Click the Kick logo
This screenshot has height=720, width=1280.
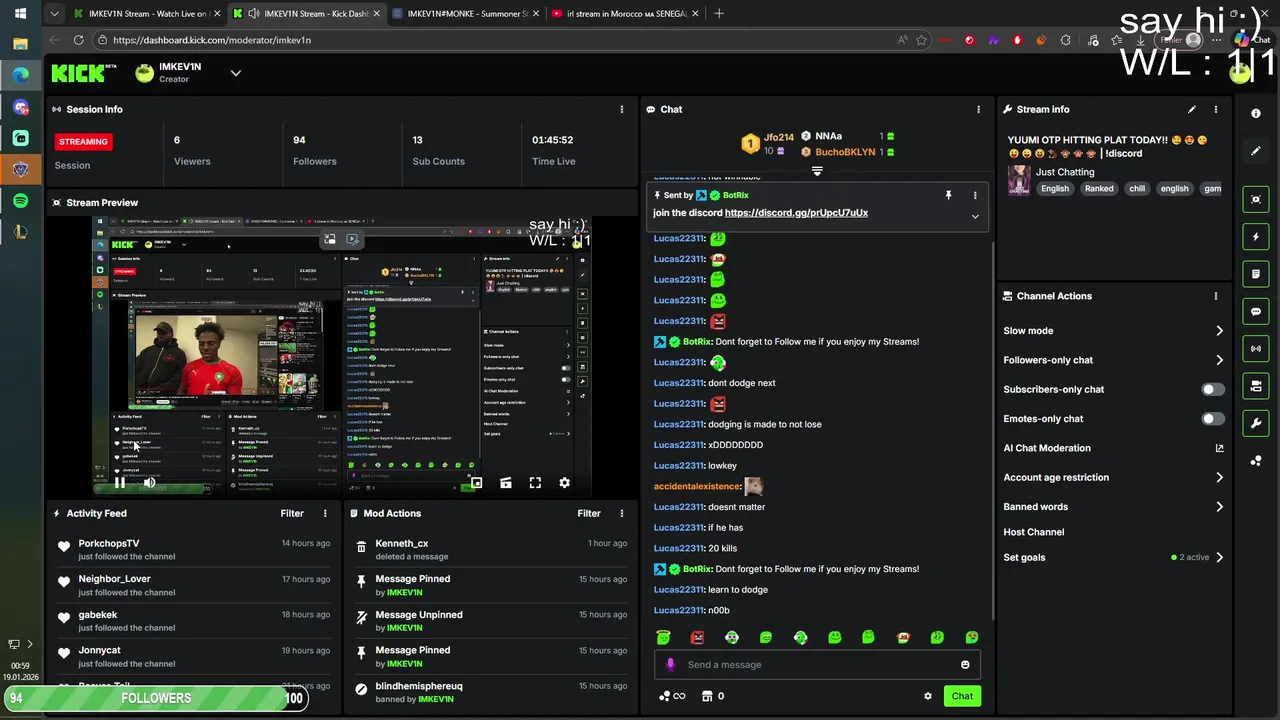[85, 73]
